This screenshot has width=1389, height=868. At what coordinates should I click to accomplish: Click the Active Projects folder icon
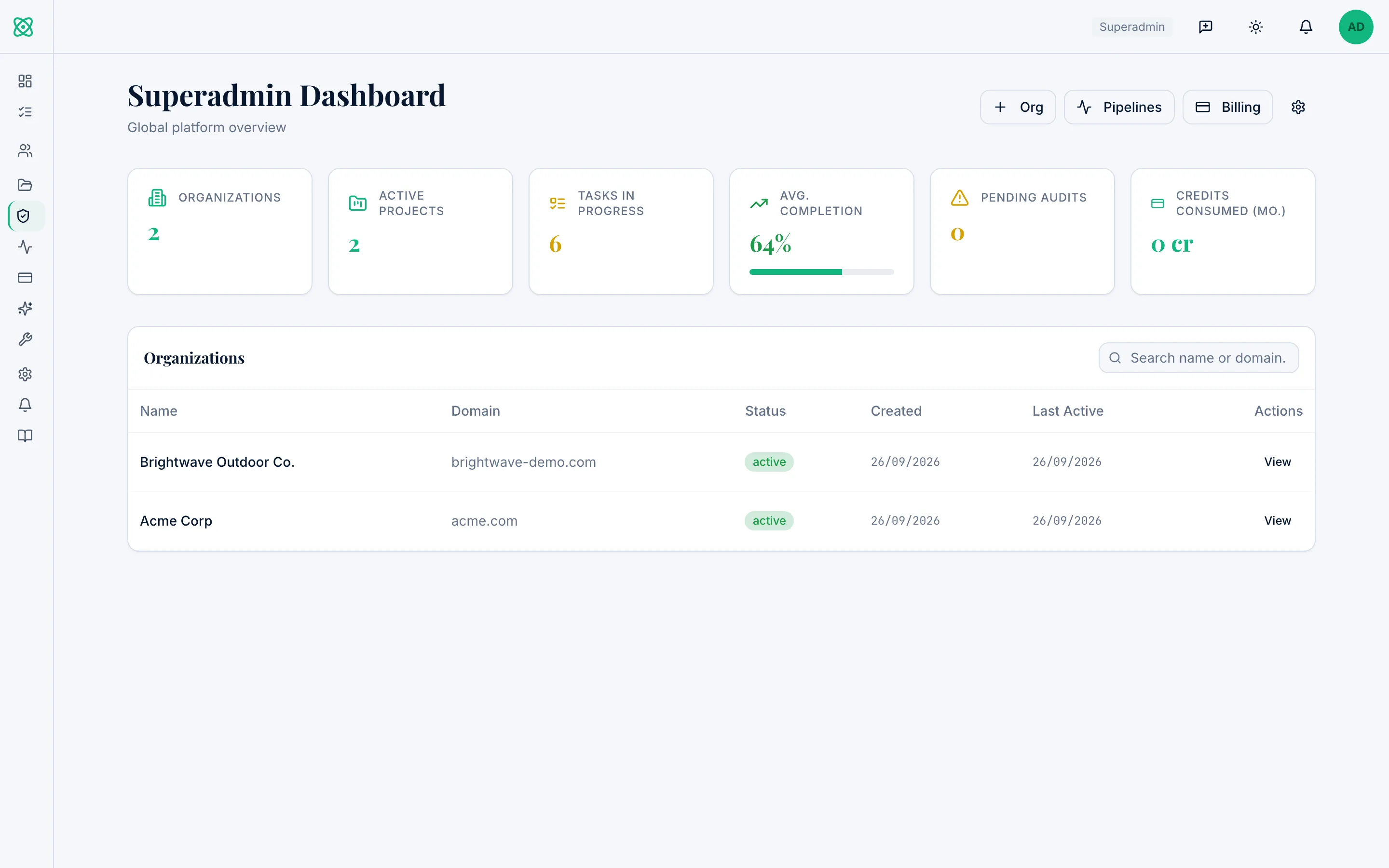point(357,203)
